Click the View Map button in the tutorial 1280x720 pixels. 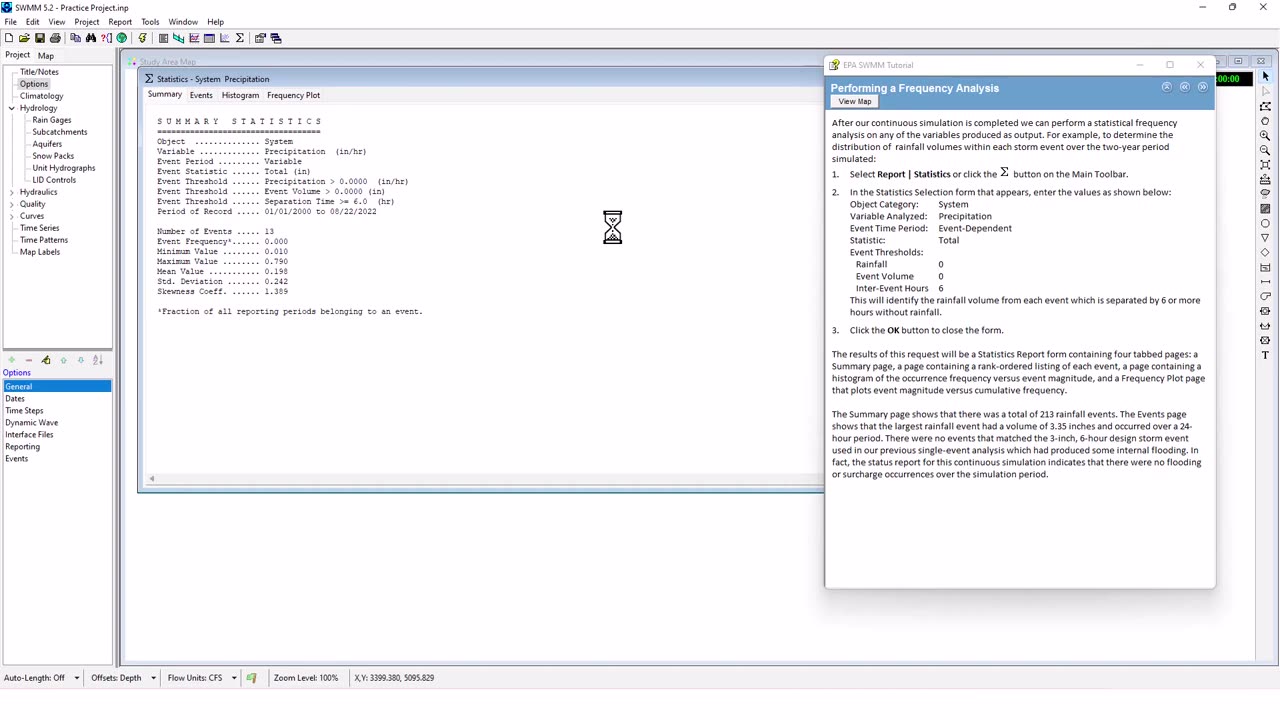854,101
